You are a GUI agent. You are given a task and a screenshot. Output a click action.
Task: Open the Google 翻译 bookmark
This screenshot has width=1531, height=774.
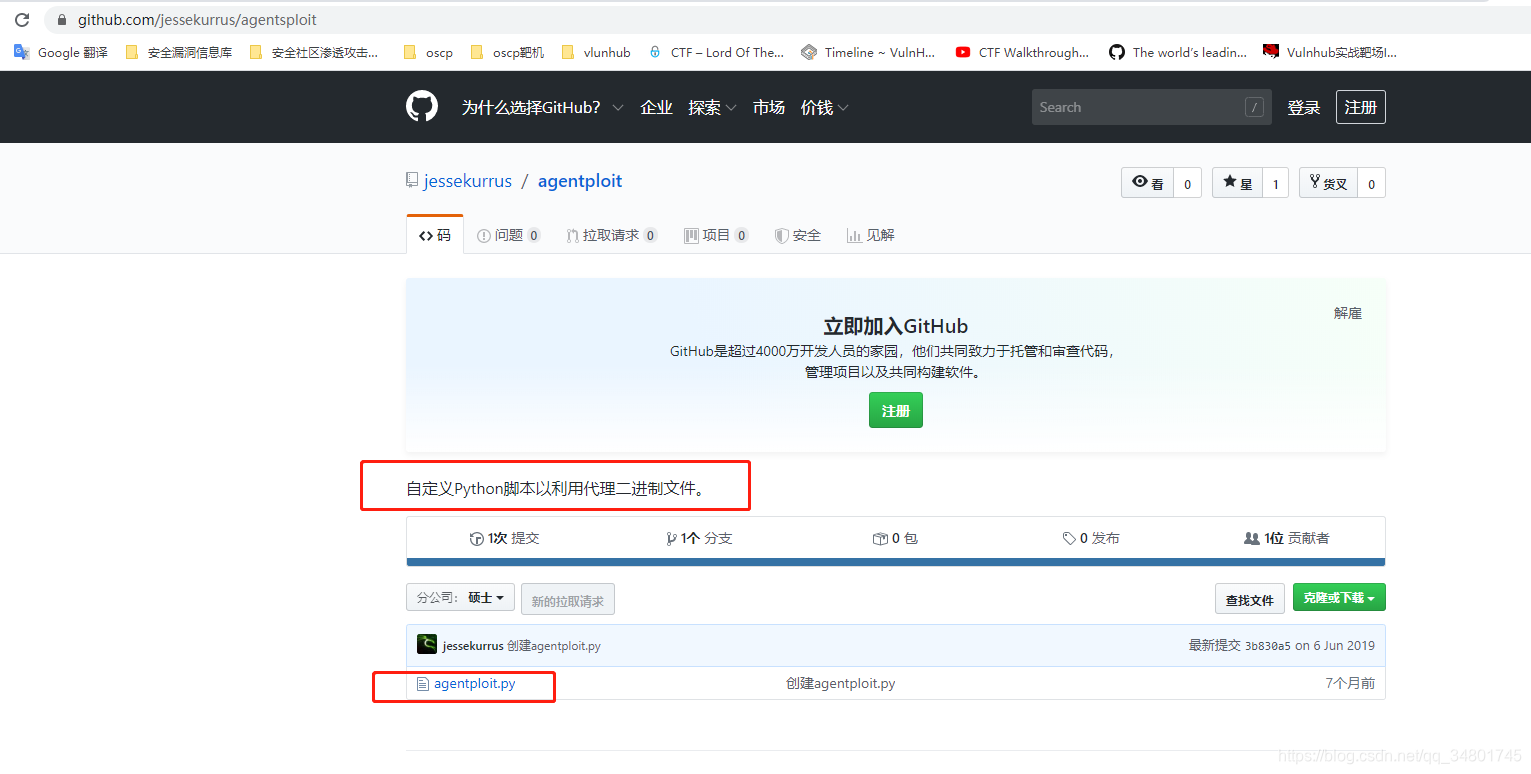[61, 52]
